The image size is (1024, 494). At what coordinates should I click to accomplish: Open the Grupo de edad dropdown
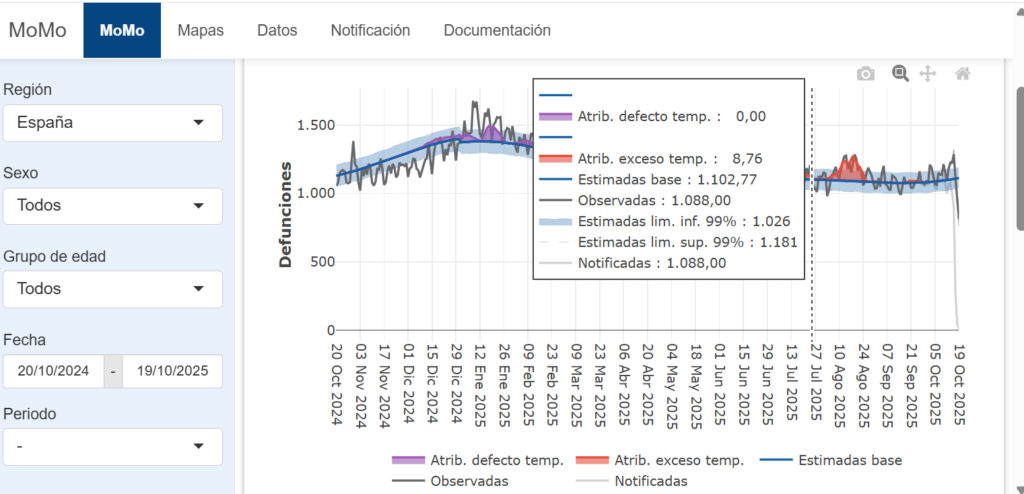pos(112,289)
